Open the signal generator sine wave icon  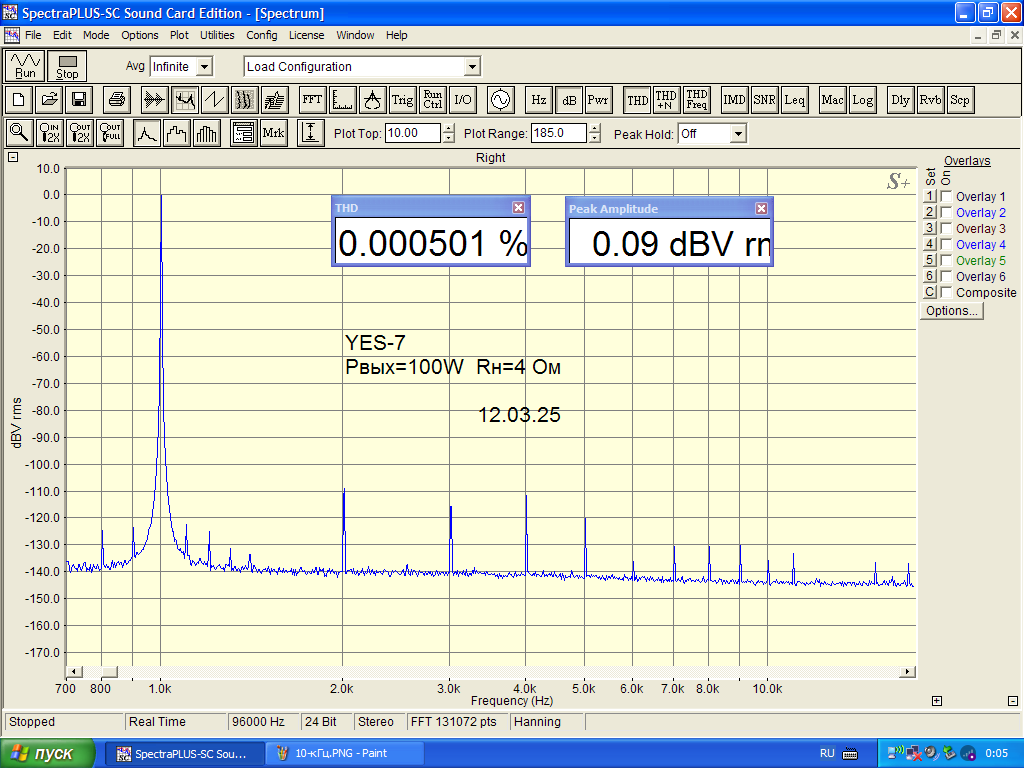point(498,100)
